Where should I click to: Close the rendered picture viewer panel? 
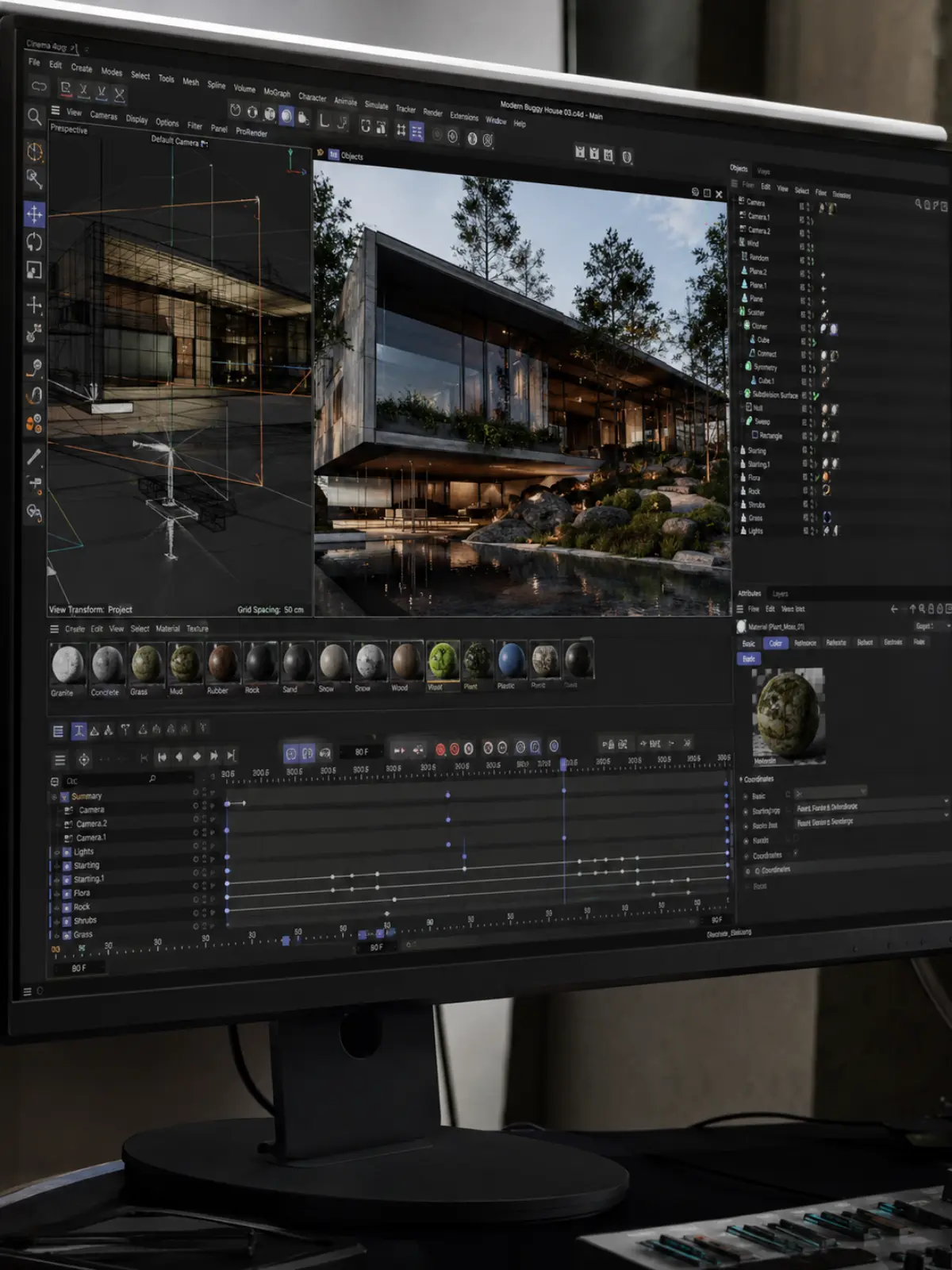tap(719, 194)
